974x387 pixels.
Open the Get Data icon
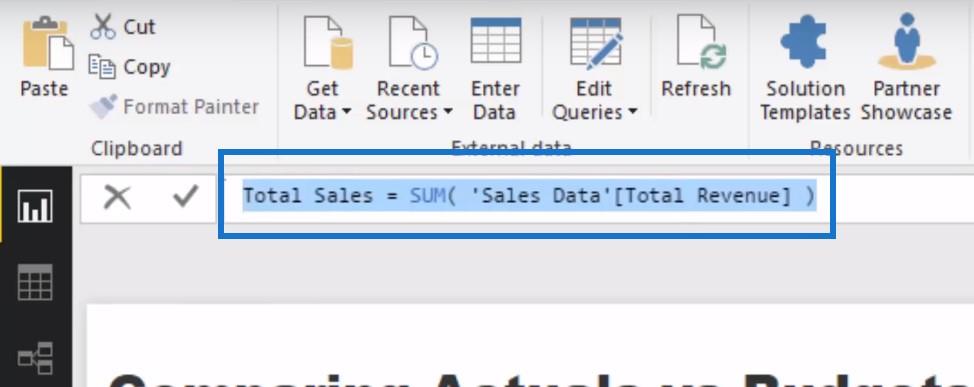pyautogui.click(x=328, y=42)
